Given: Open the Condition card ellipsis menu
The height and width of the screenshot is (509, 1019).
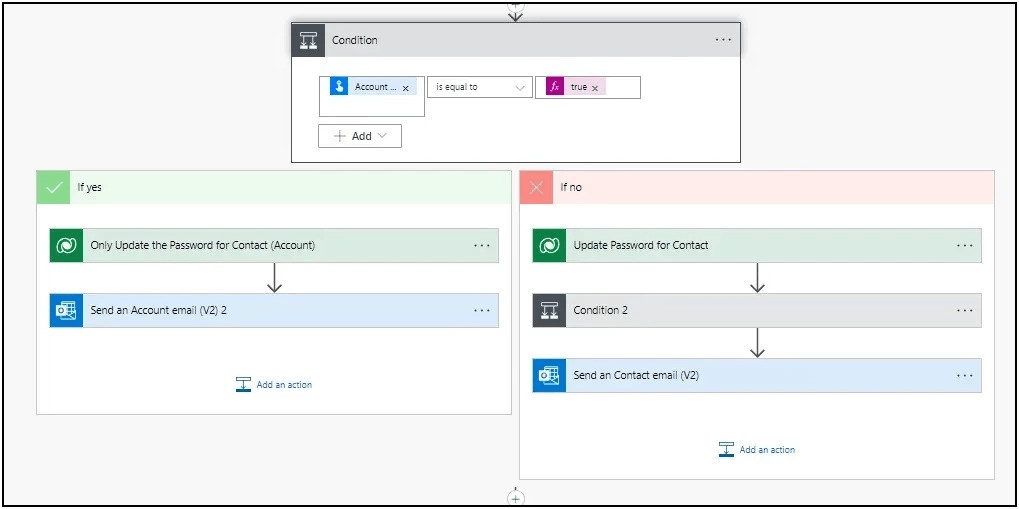Looking at the screenshot, I should 723,40.
